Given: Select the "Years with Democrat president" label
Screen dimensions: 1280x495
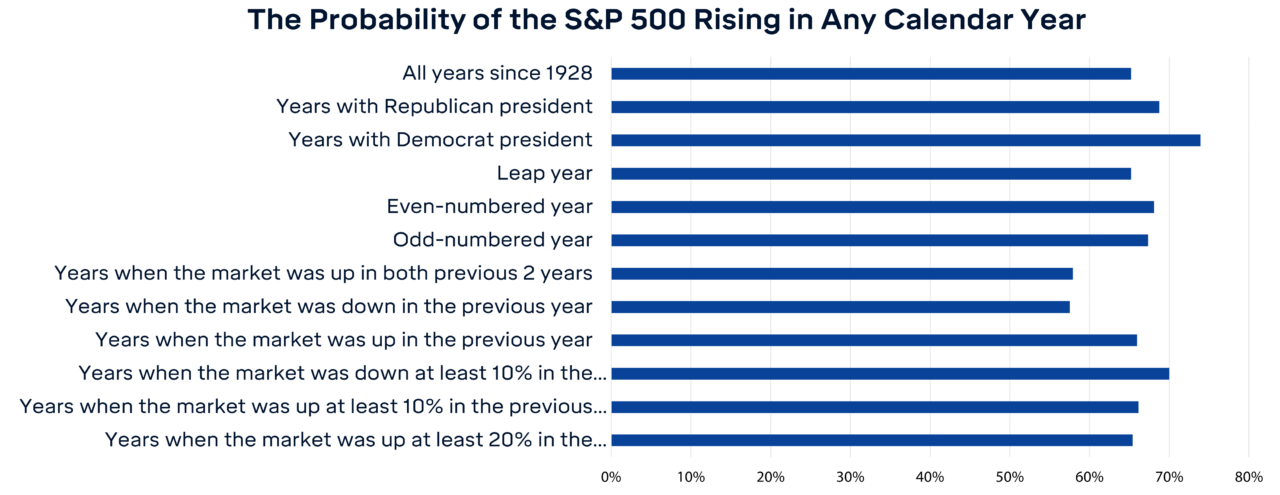Looking at the screenshot, I should 440,140.
